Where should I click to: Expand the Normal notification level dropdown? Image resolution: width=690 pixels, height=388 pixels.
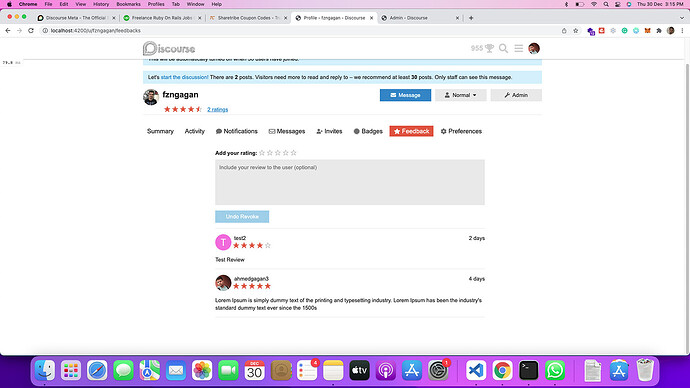point(461,95)
